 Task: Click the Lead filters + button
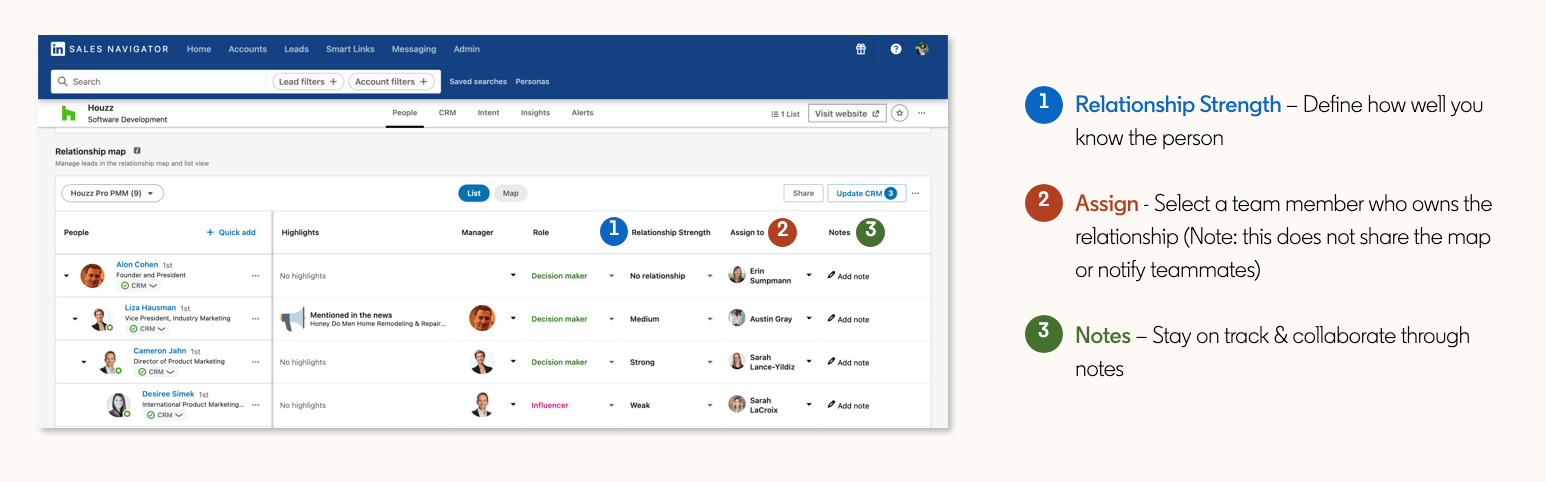pos(308,82)
